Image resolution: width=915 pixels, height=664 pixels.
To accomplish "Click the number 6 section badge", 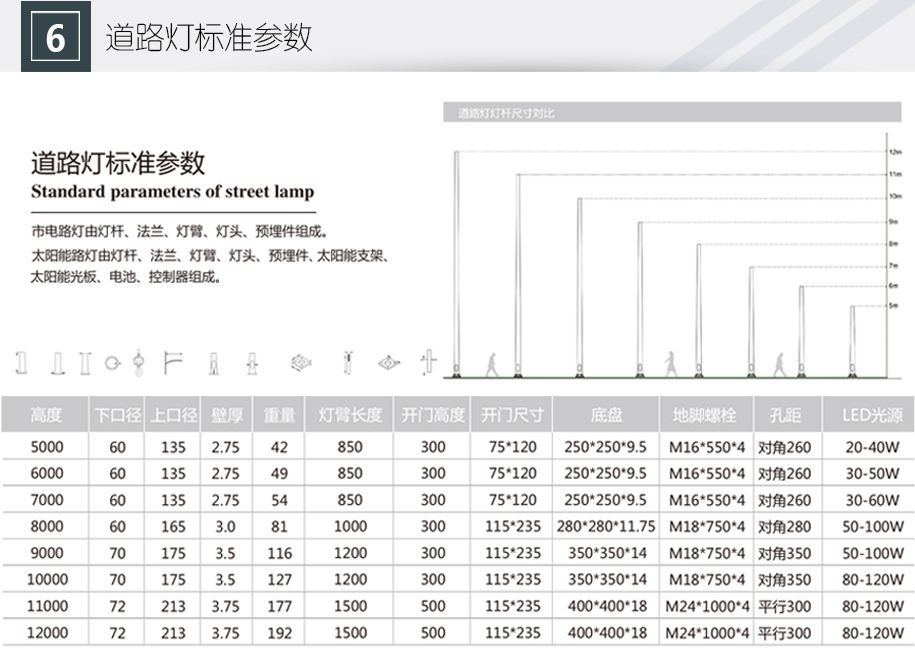I will pyautogui.click(x=56, y=37).
